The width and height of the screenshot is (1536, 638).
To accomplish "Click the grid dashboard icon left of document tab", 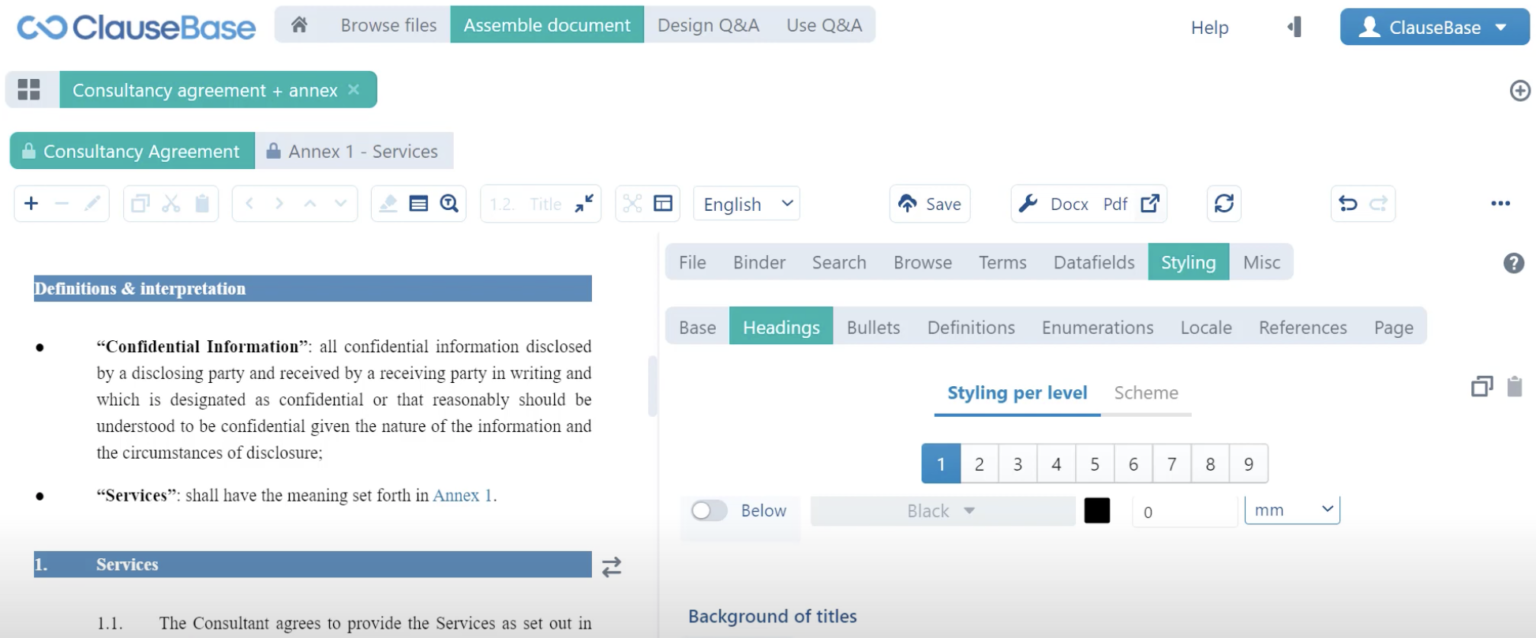I will point(29,90).
